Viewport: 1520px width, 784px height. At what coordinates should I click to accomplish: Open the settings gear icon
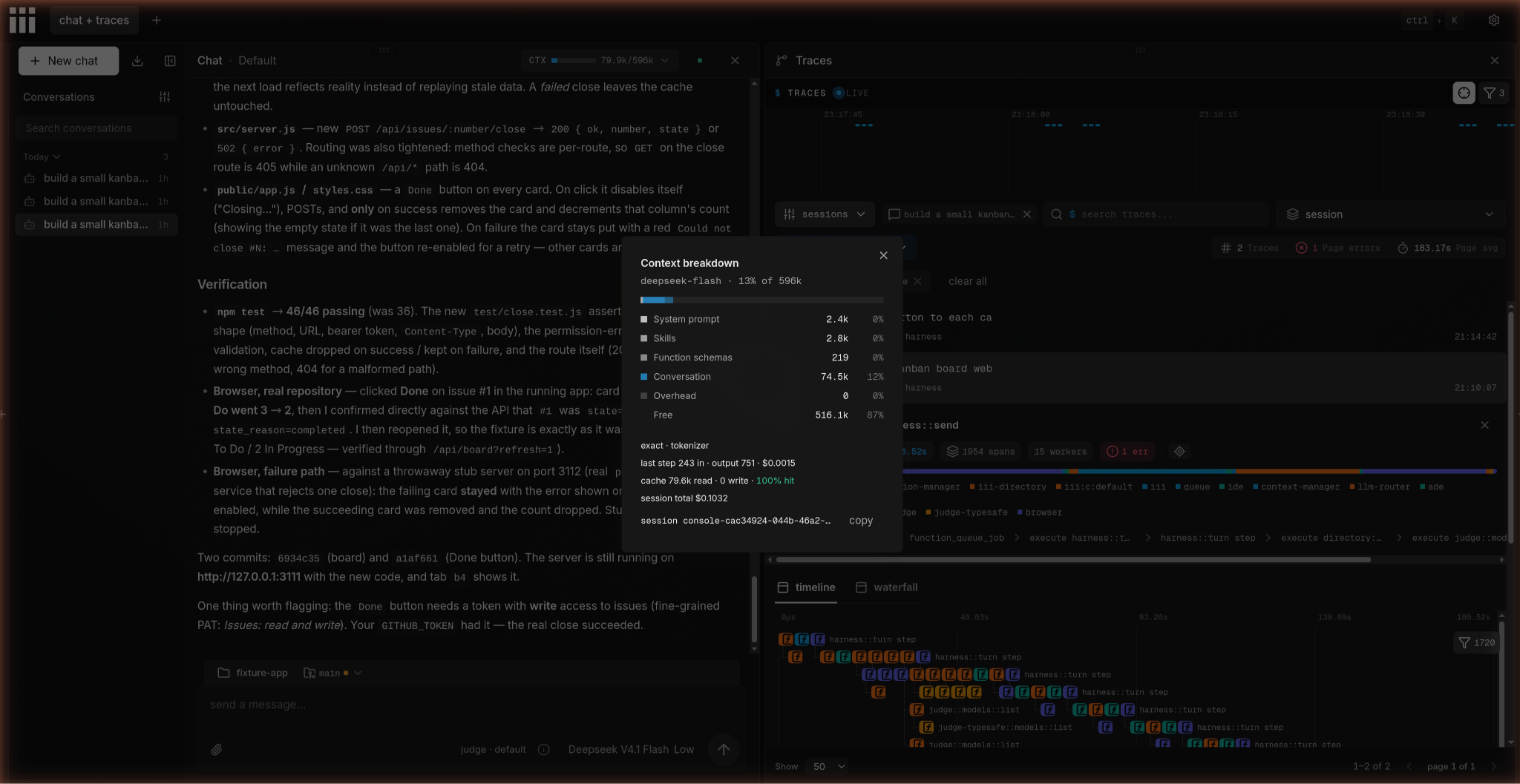point(1494,20)
